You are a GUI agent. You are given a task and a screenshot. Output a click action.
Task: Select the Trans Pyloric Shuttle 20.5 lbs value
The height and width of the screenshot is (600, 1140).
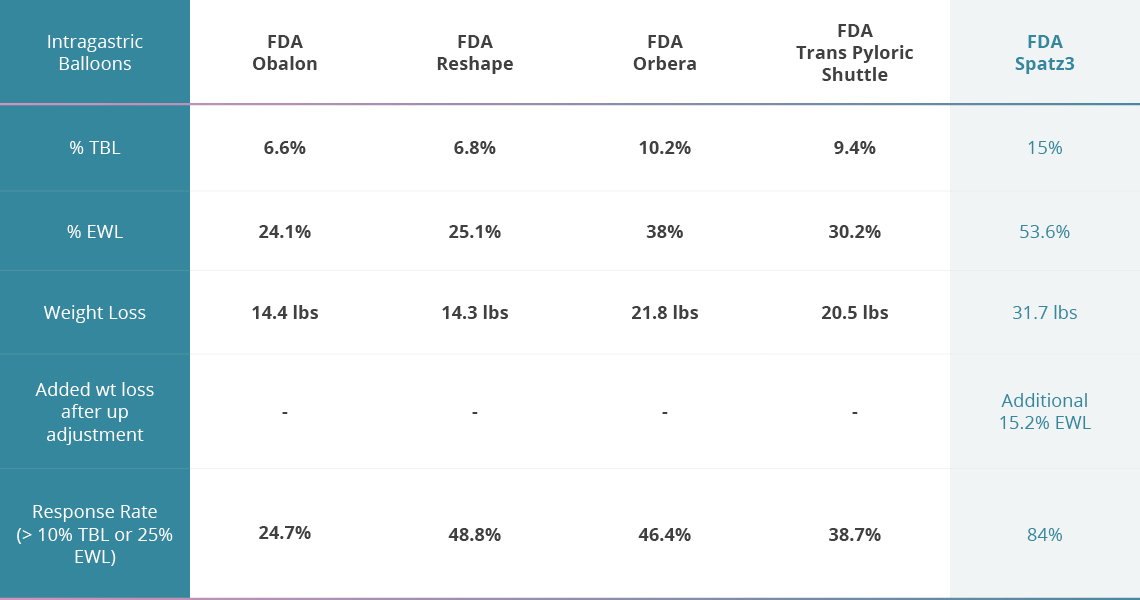855,313
